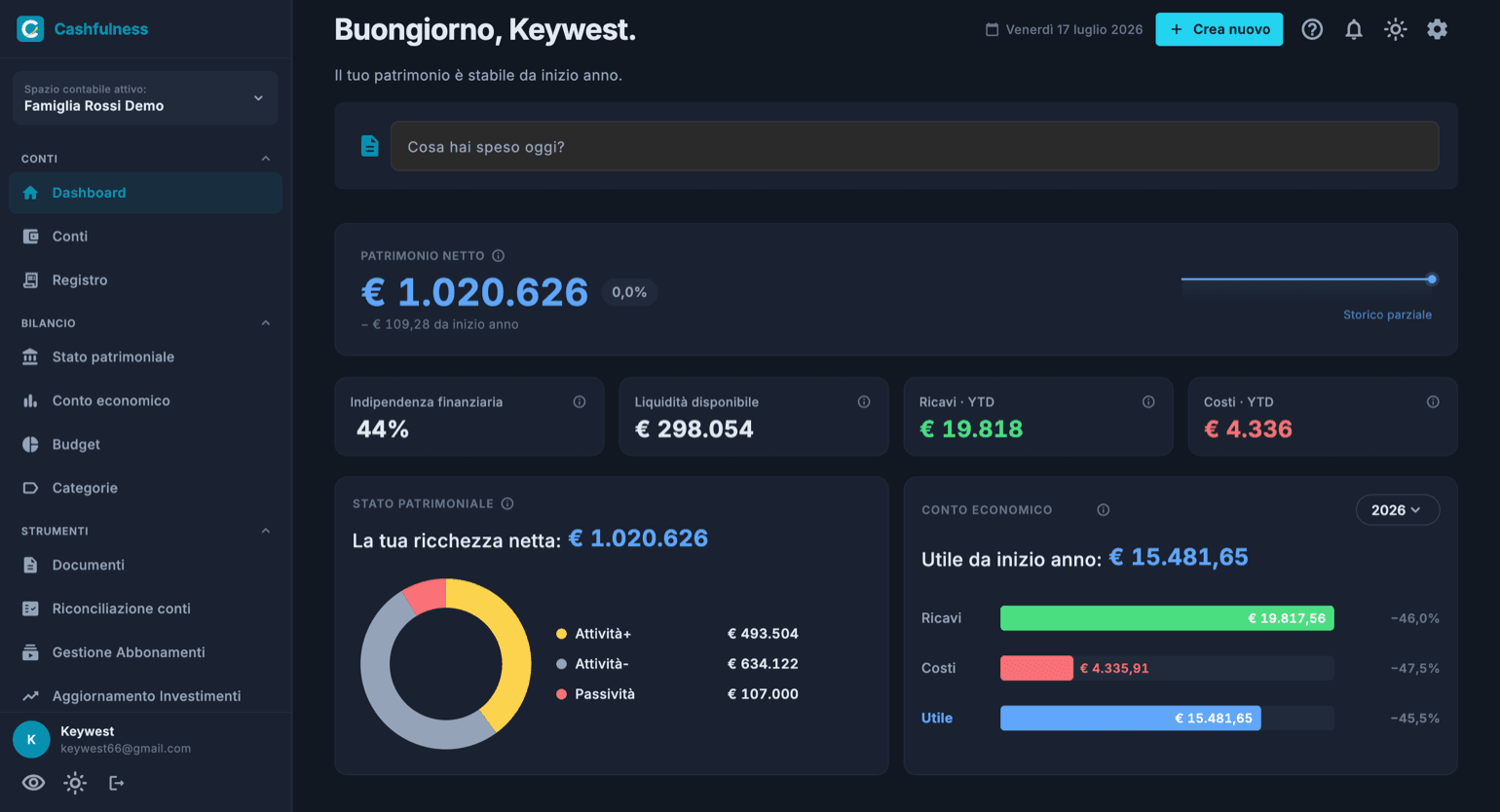Image resolution: width=1500 pixels, height=812 pixels.
Task: Click the 44% financial independence value
Action: [383, 429]
